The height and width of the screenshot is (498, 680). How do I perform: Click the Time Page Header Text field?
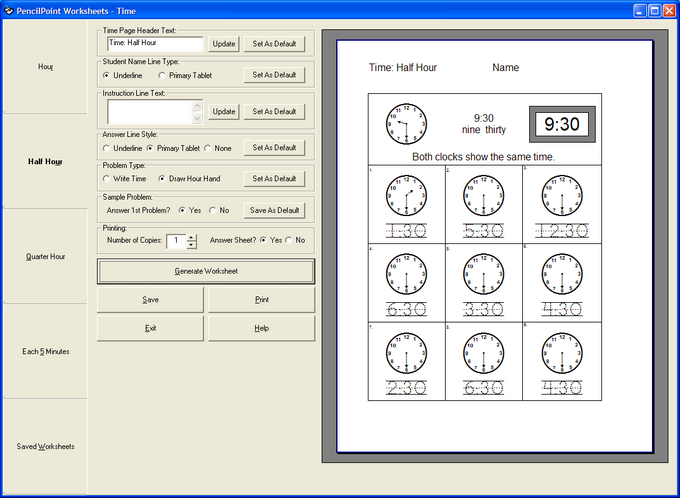155,44
